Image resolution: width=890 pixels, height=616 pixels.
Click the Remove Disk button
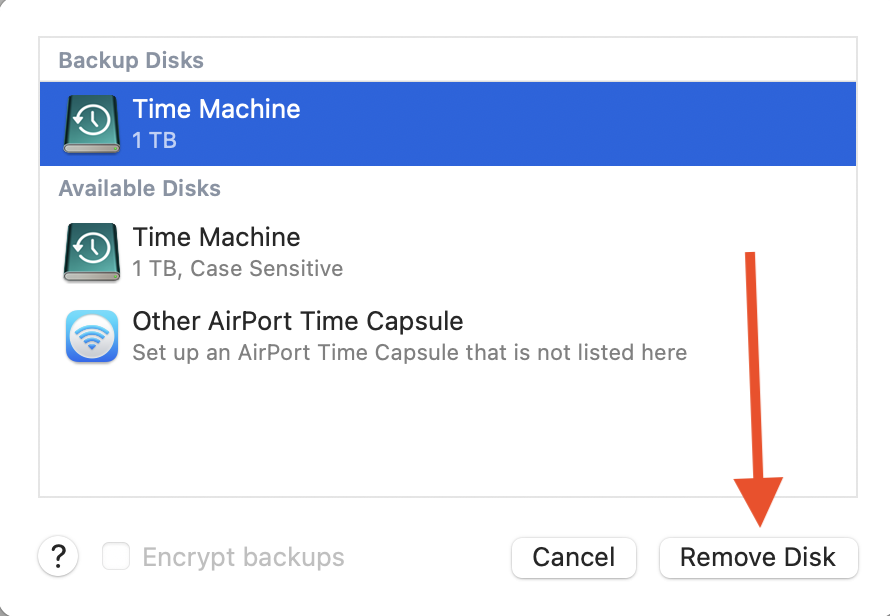click(758, 557)
